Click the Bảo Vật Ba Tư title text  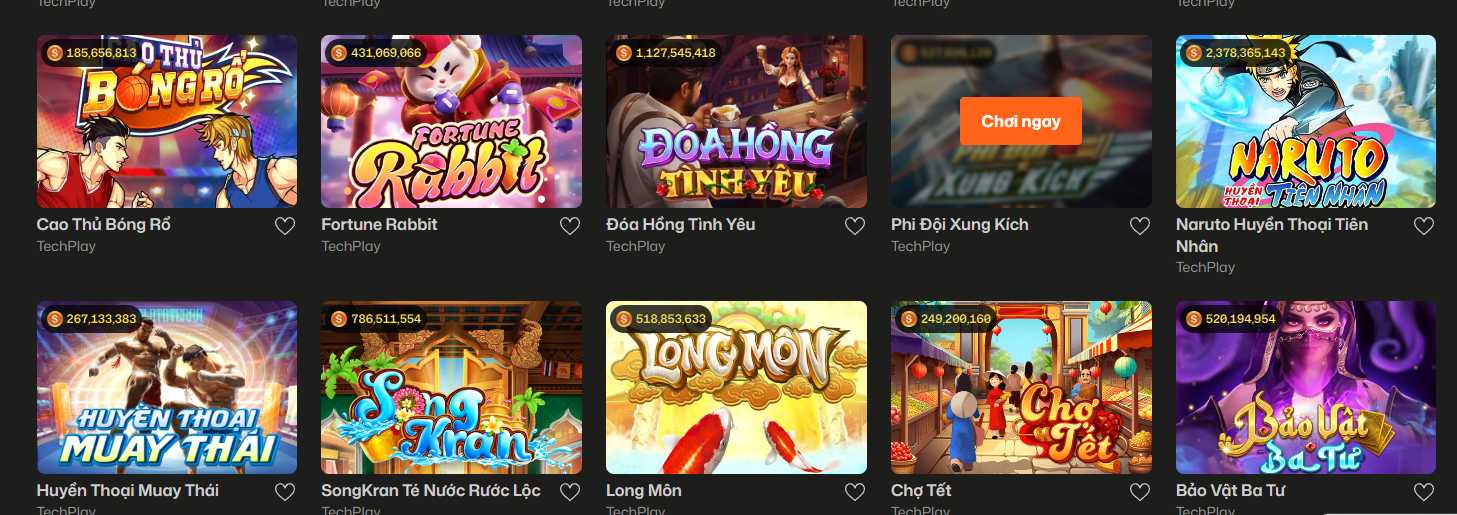[x=1231, y=490]
